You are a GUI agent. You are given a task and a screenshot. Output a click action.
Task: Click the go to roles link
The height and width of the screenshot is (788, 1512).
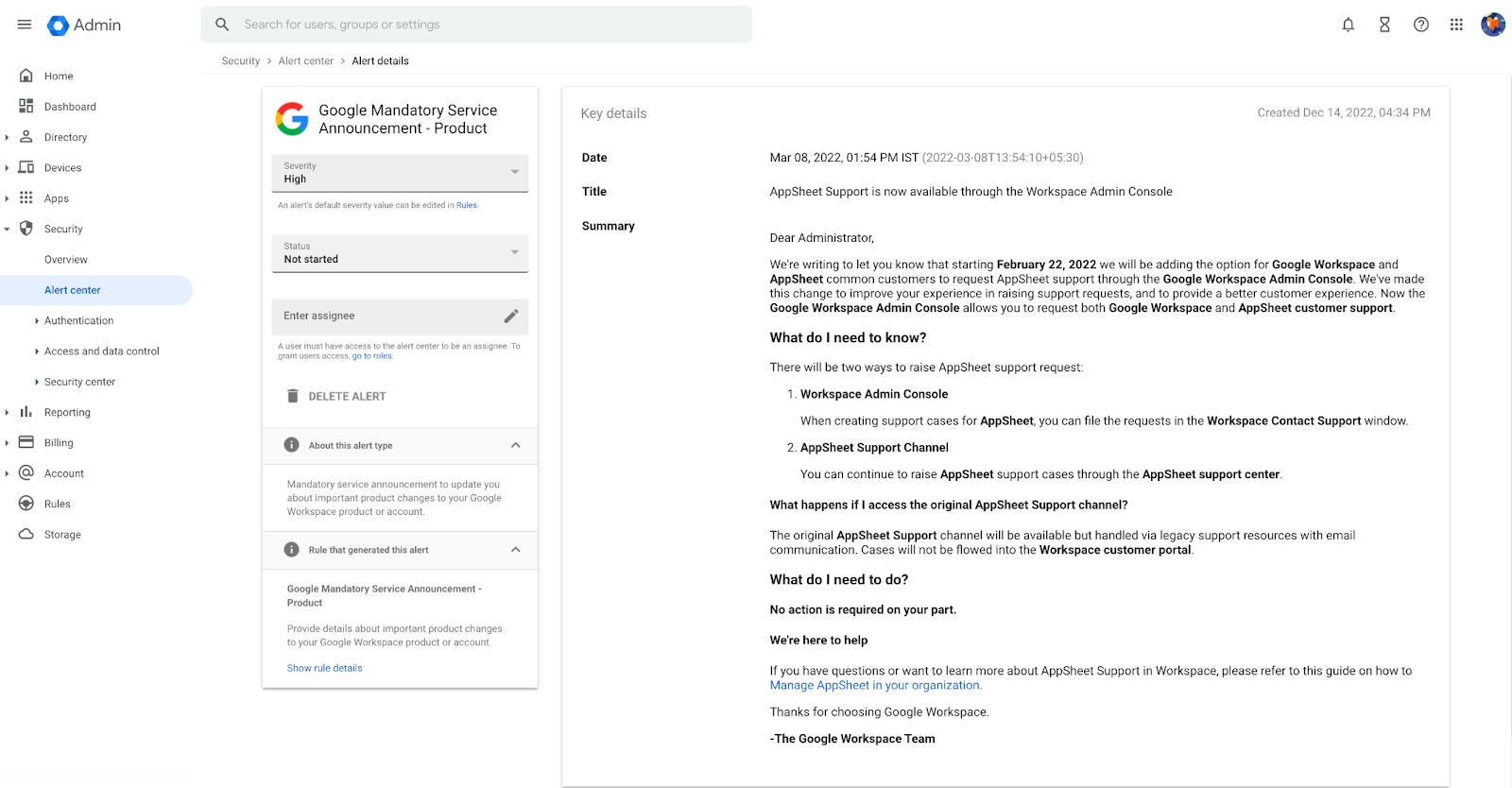coord(371,356)
